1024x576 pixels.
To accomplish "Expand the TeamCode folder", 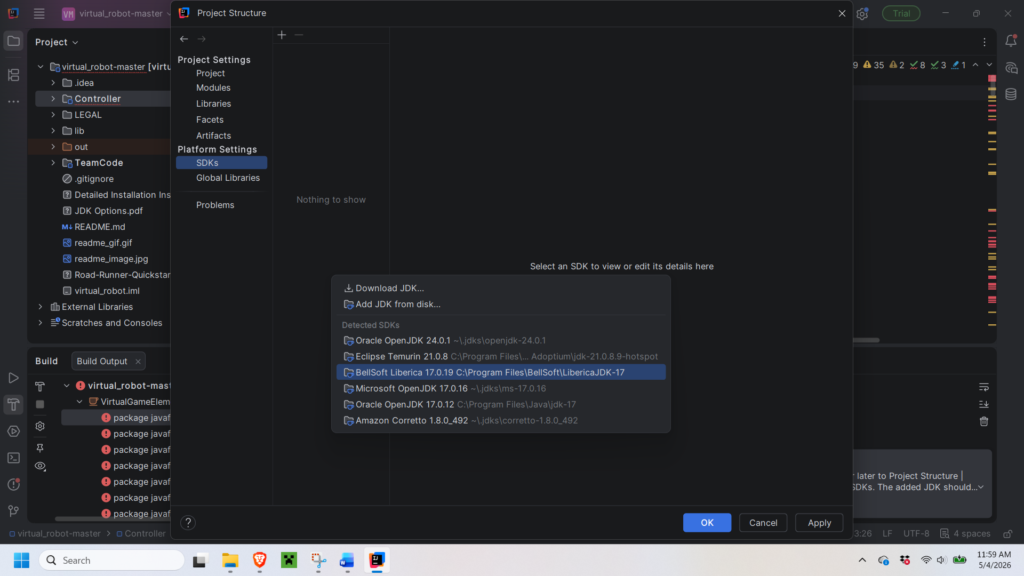I will [53, 163].
